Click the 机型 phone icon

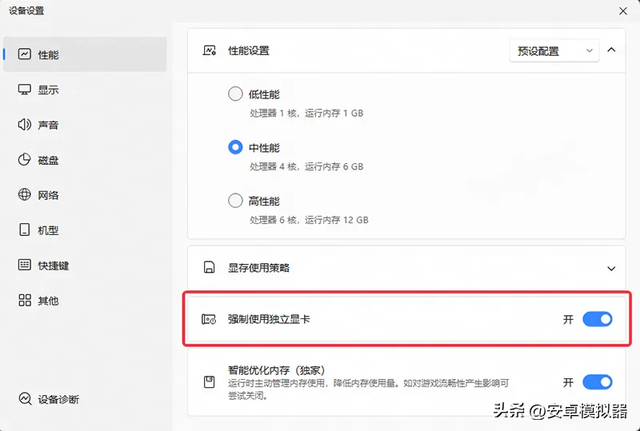pyautogui.click(x=24, y=230)
